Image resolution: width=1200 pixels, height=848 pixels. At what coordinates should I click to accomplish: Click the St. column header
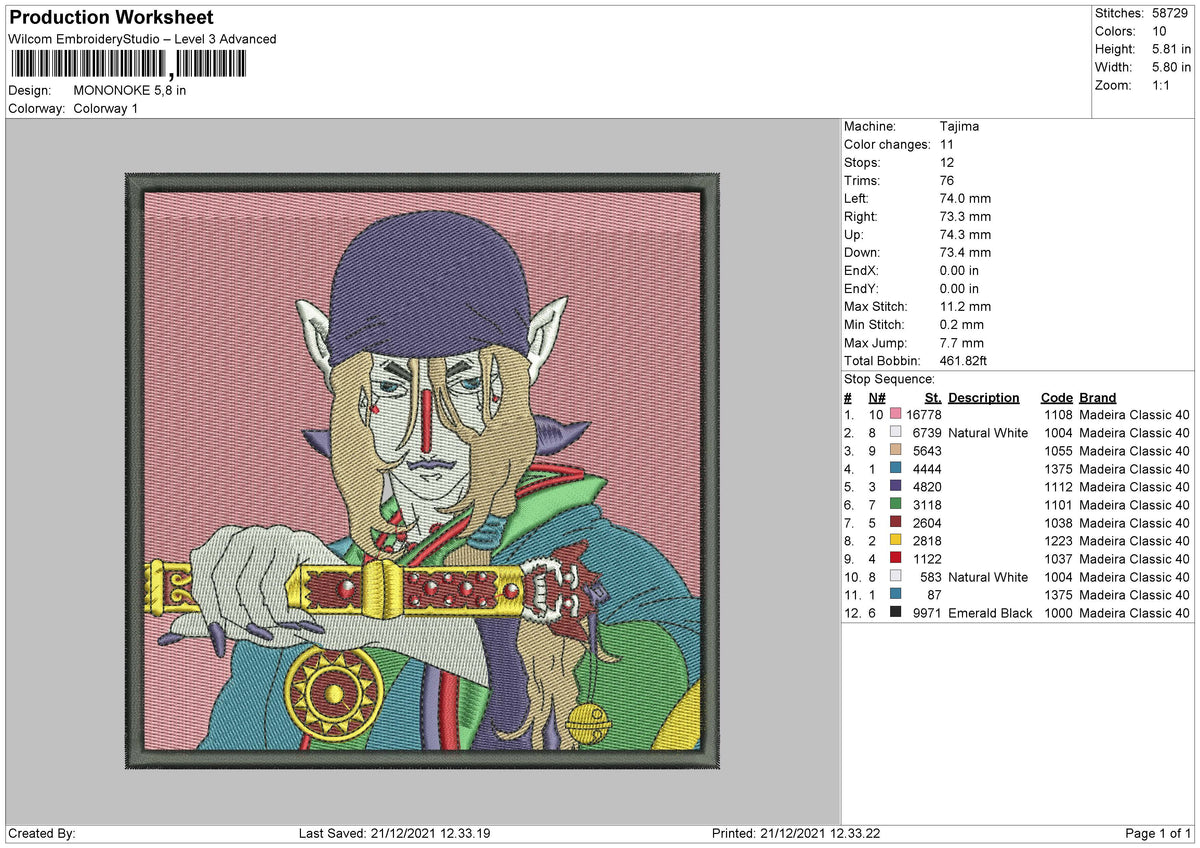tap(933, 397)
